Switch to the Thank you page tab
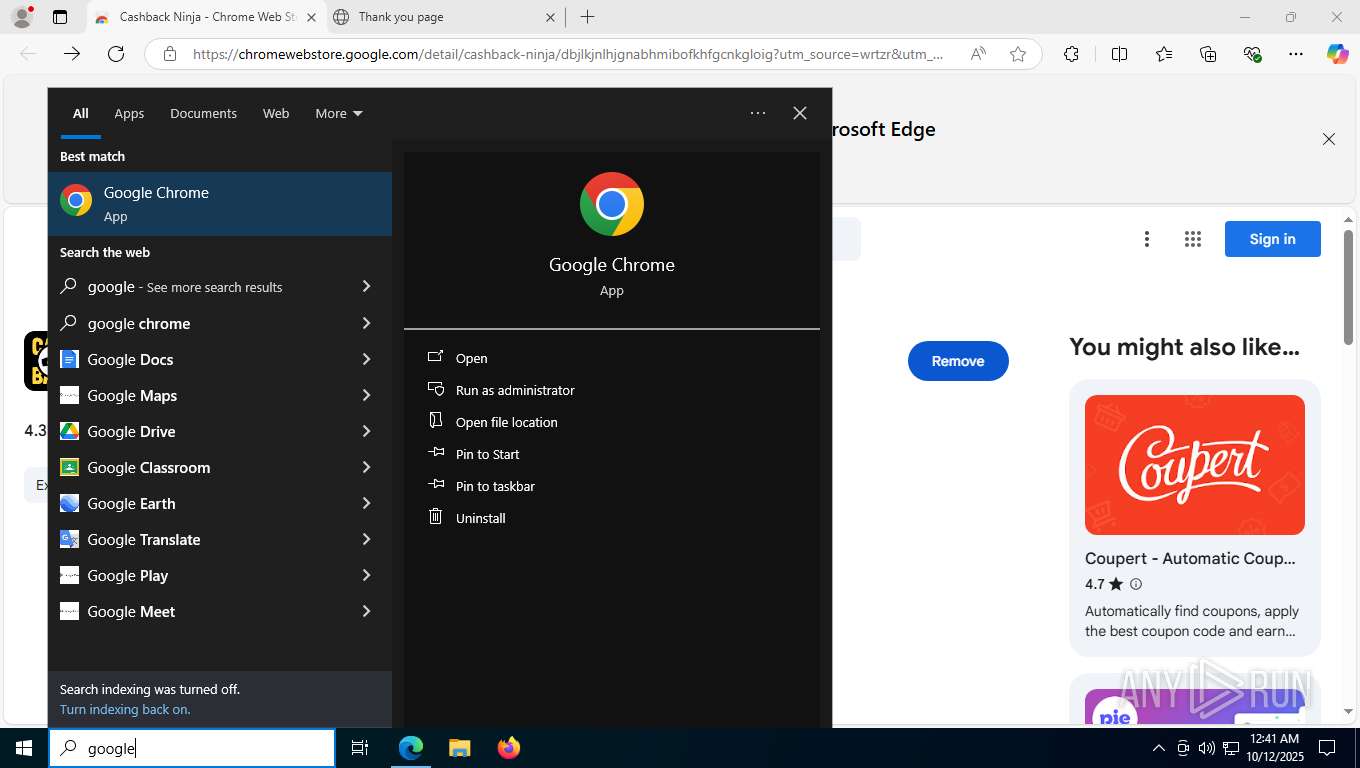 pos(445,17)
